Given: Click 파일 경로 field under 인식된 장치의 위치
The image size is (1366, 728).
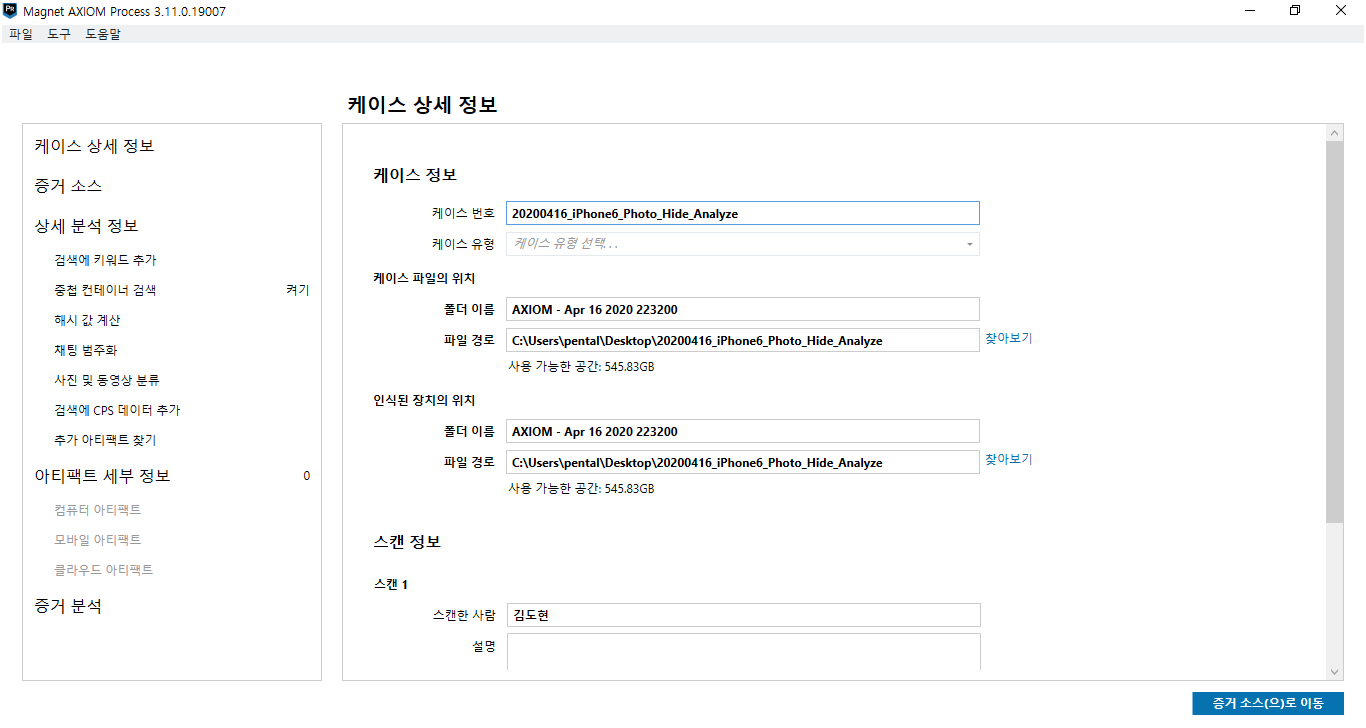Looking at the screenshot, I should [x=743, y=462].
